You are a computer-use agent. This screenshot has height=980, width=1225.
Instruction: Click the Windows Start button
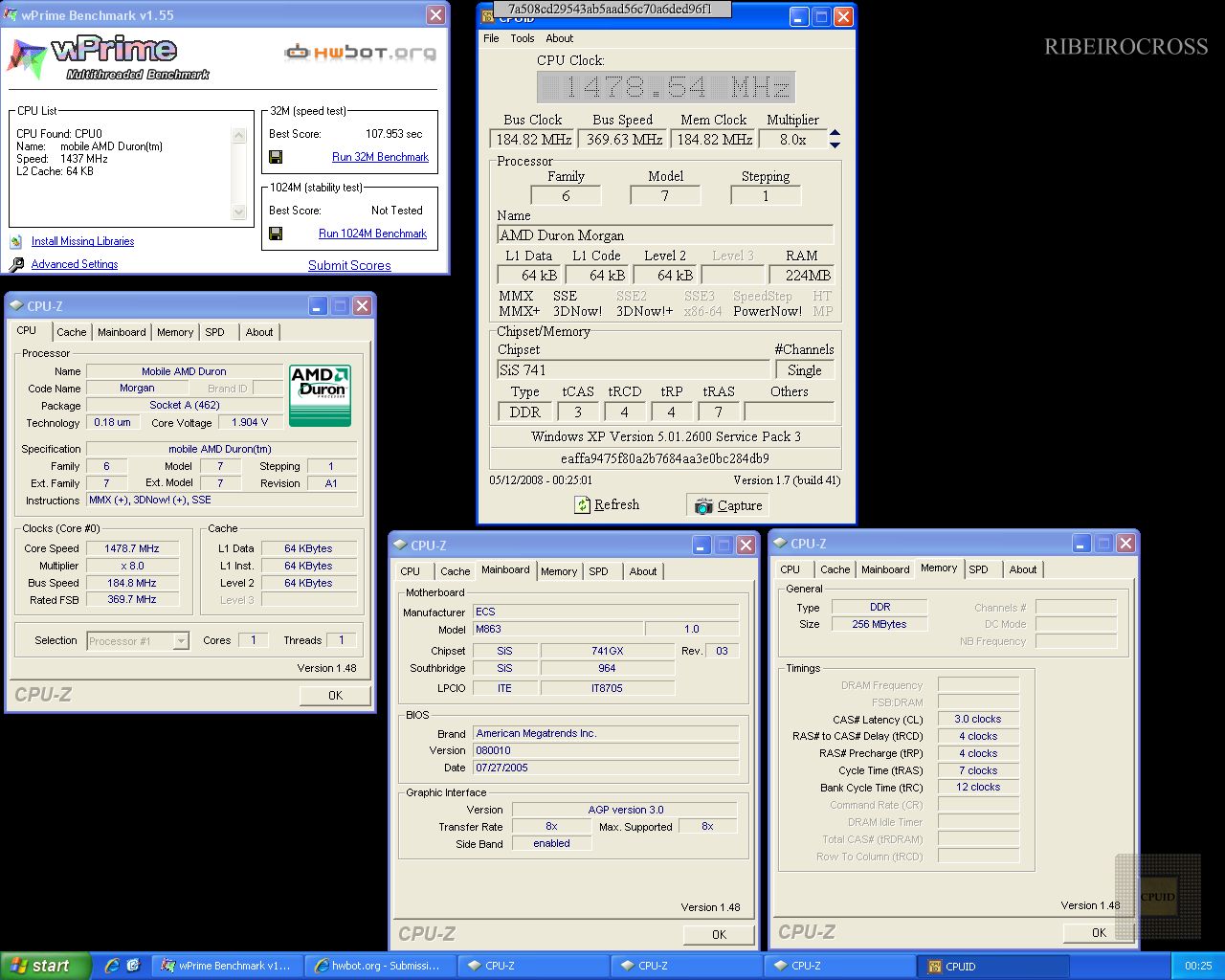(x=46, y=966)
